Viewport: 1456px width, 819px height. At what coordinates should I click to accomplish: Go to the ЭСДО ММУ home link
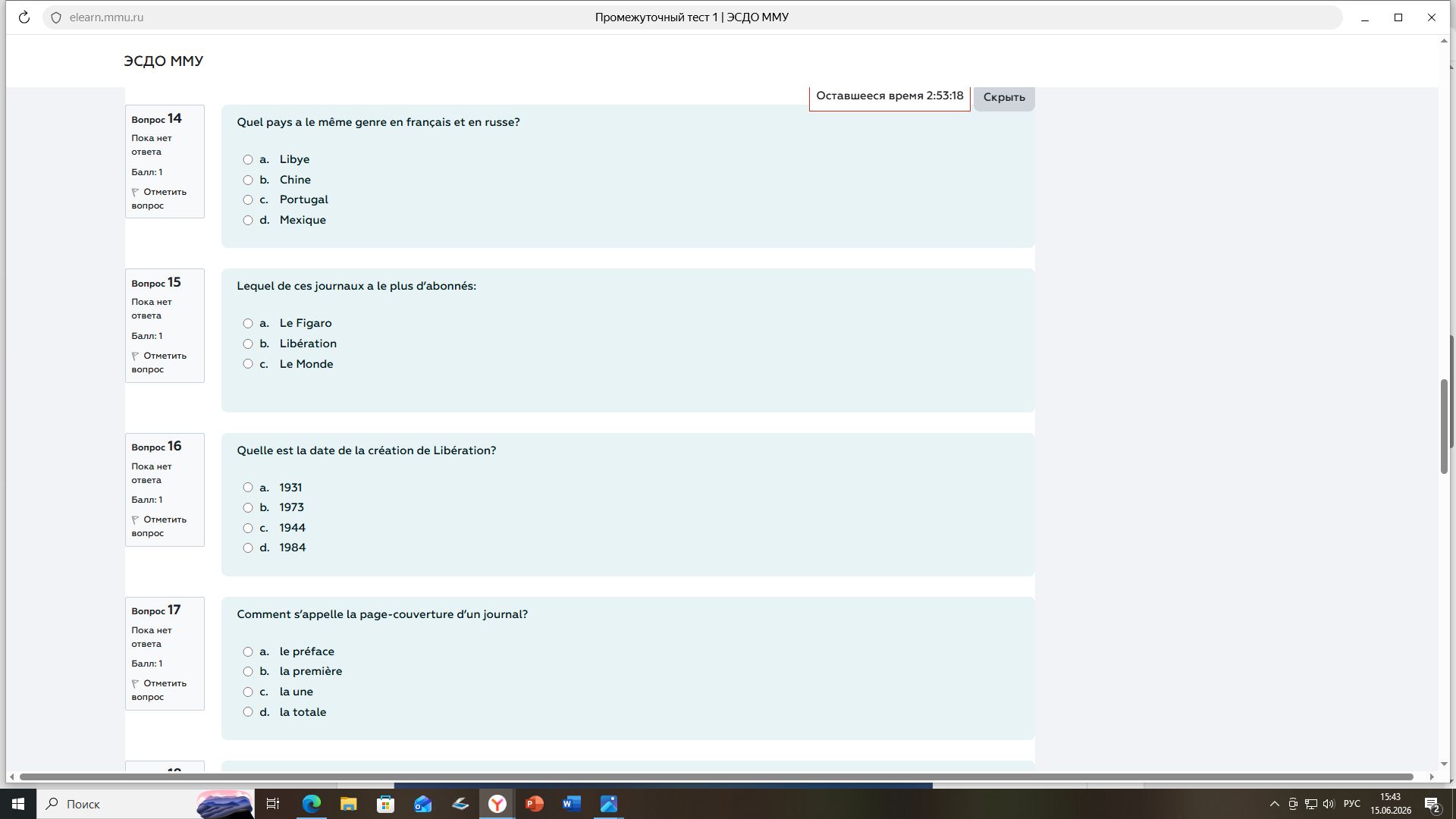pyautogui.click(x=164, y=61)
